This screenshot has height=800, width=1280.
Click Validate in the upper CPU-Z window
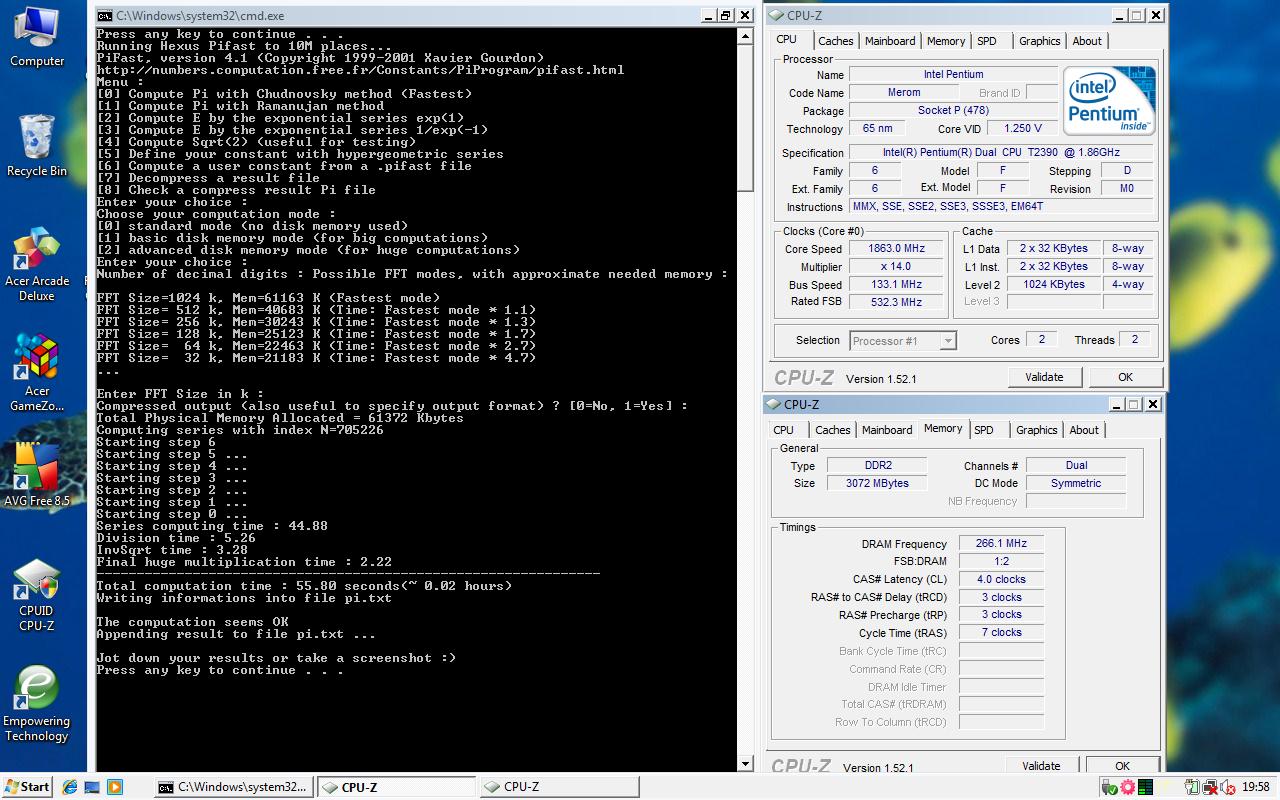pyautogui.click(x=1044, y=377)
